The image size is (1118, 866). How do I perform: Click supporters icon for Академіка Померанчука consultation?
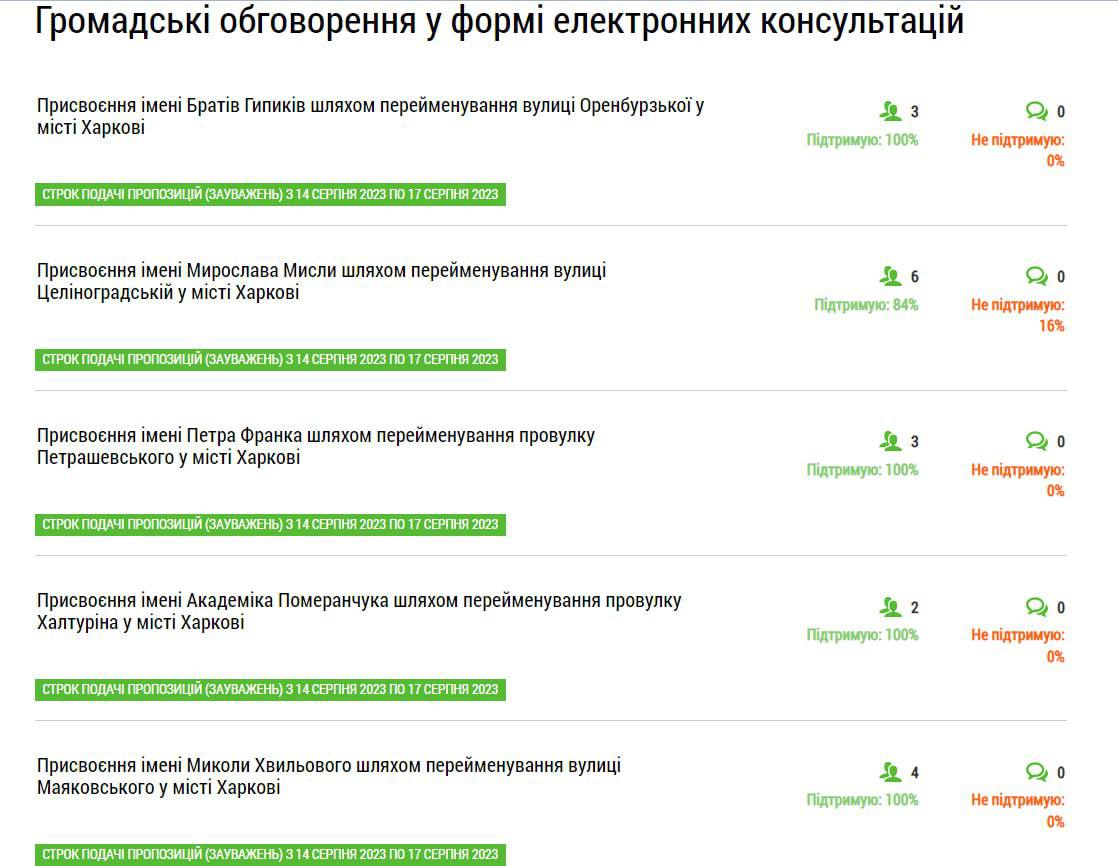point(890,607)
